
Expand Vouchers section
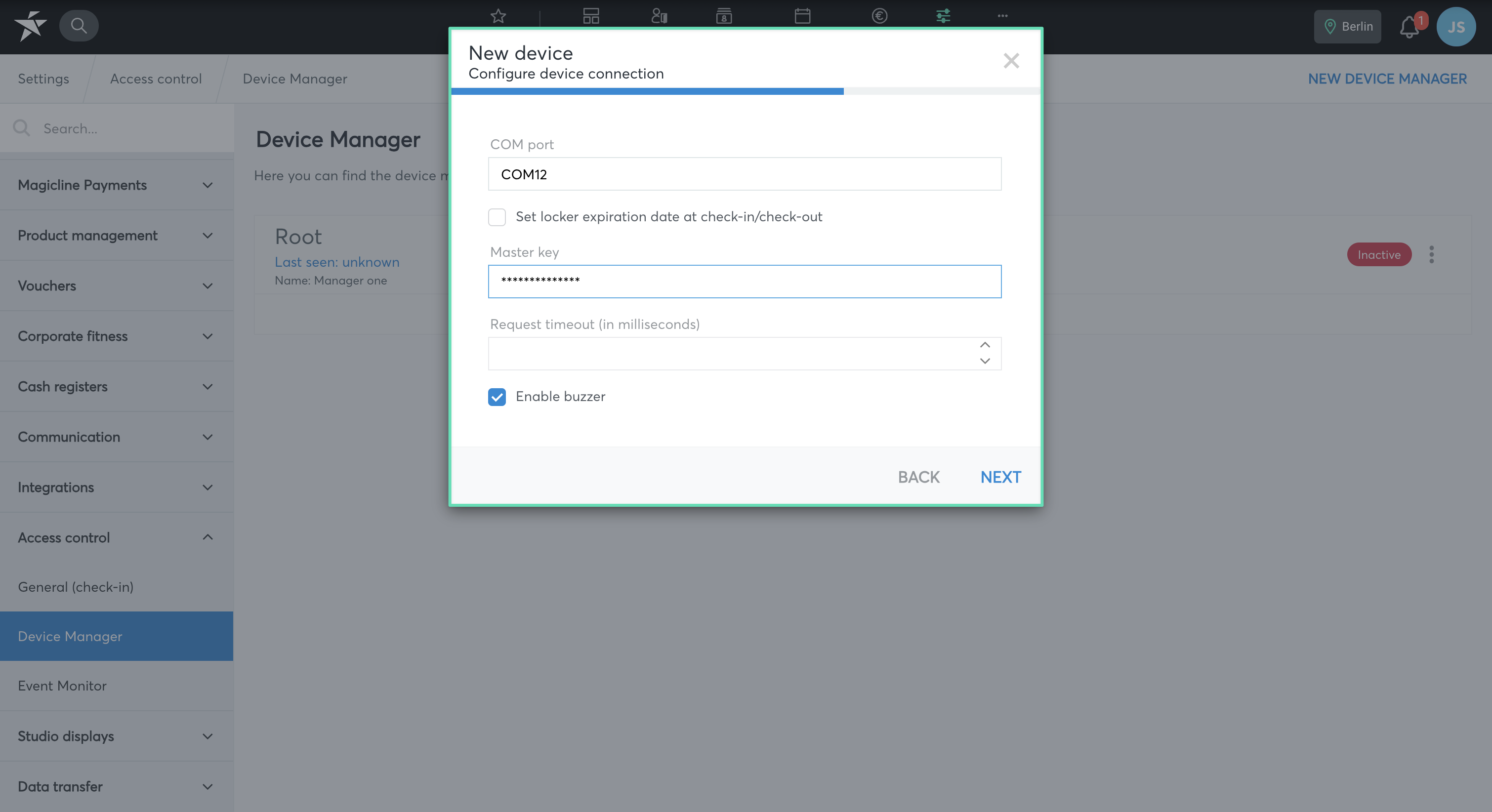pyautogui.click(x=117, y=286)
